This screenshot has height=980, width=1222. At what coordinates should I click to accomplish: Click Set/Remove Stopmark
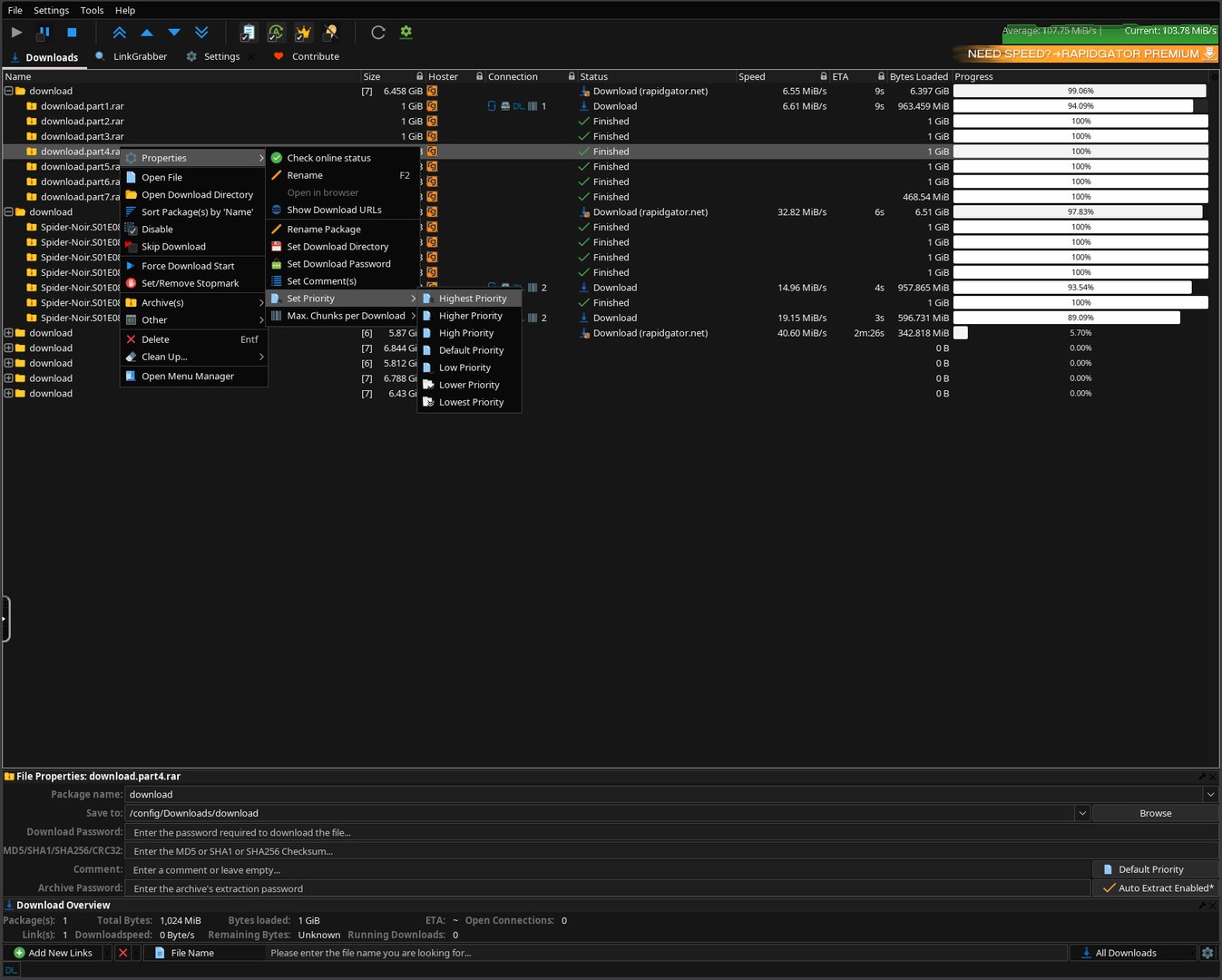click(193, 283)
